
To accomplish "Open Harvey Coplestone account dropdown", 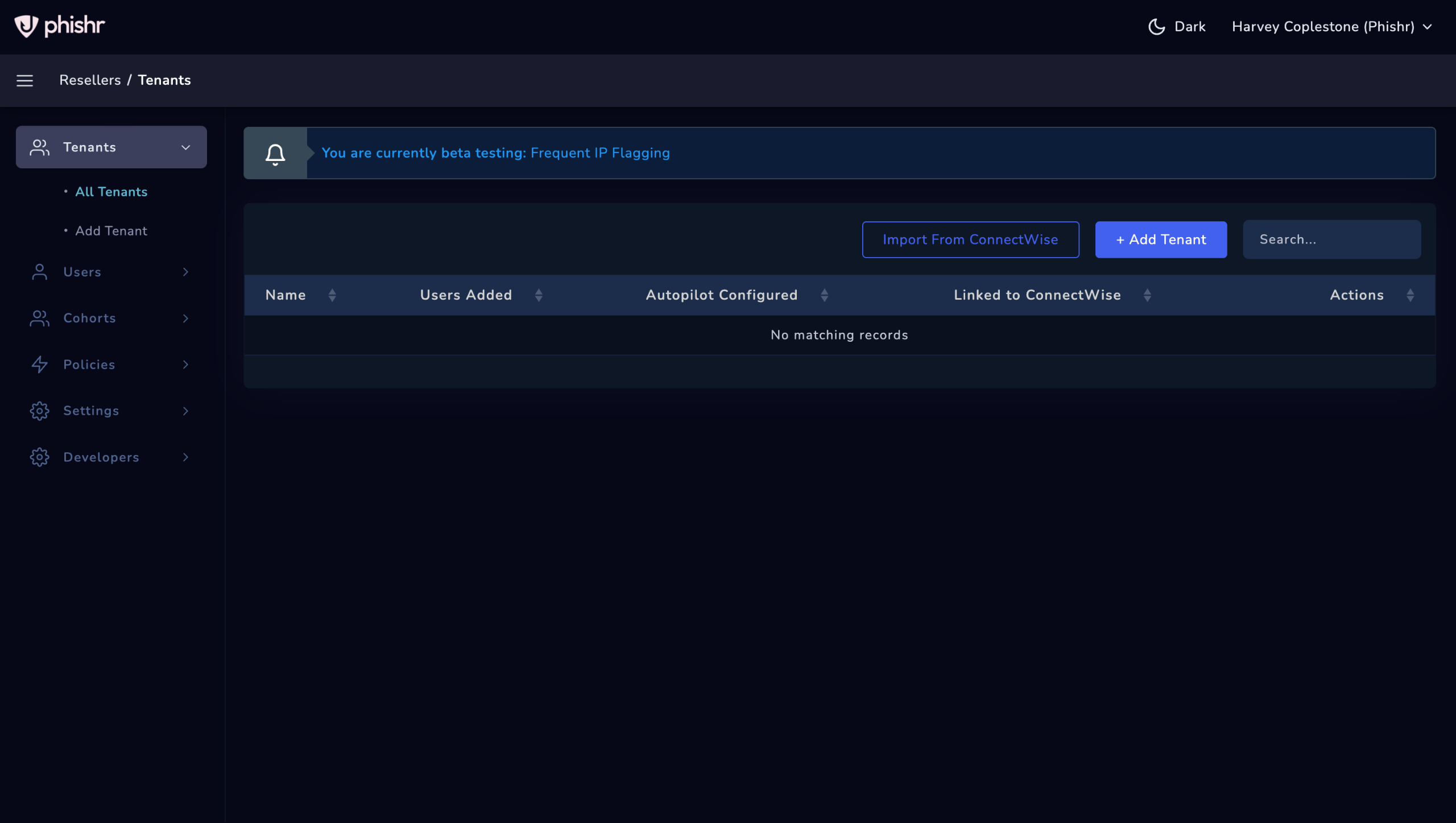I will [x=1331, y=27].
